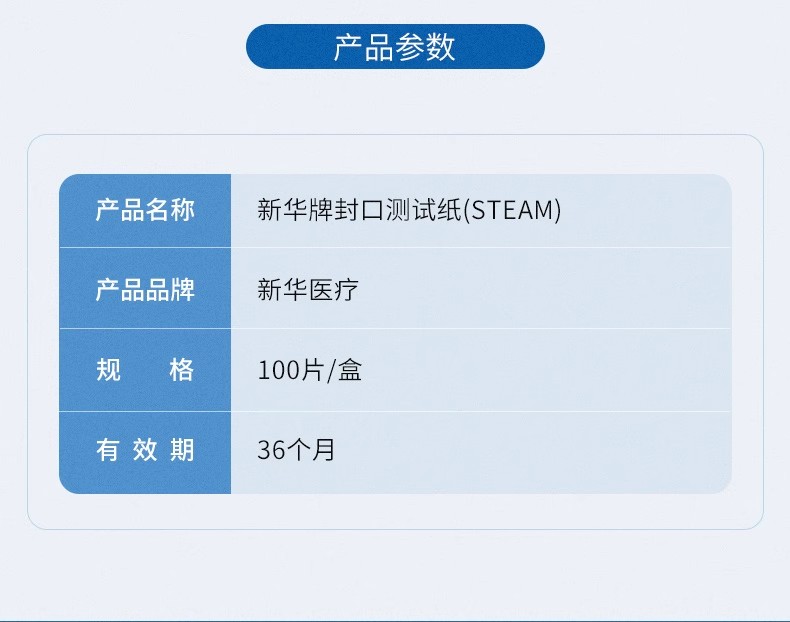Click the 规 character in the label column

click(x=109, y=371)
